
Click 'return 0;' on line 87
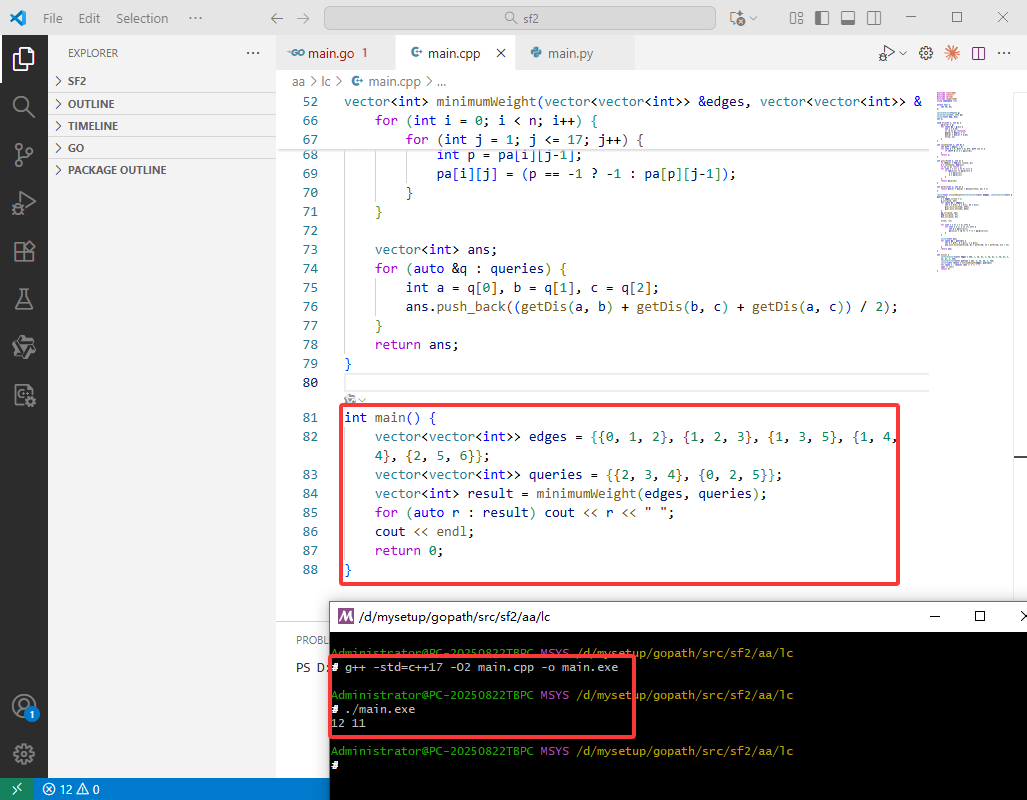409,551
